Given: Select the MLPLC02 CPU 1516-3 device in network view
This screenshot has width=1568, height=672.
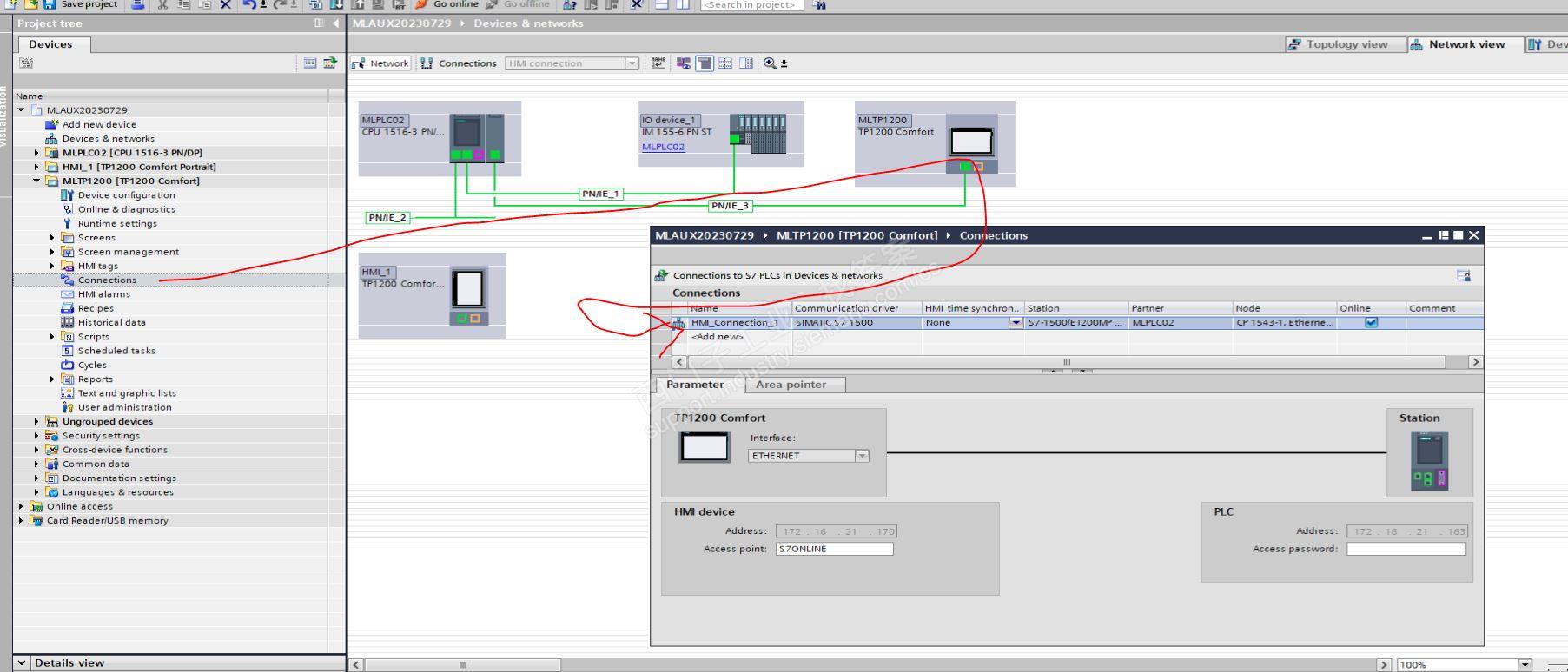Looking at the screenshot, I should click(x=440, y=138).
